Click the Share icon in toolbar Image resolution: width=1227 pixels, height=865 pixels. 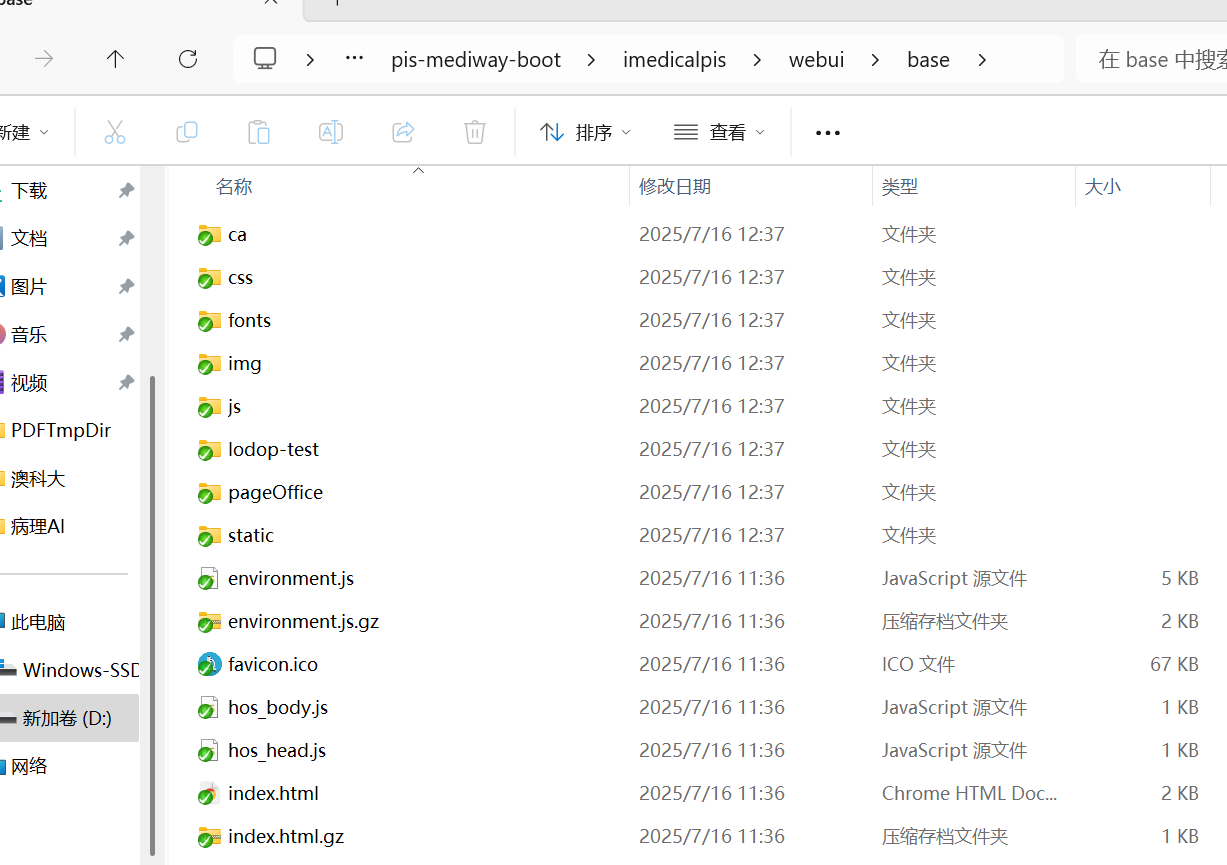403,132
